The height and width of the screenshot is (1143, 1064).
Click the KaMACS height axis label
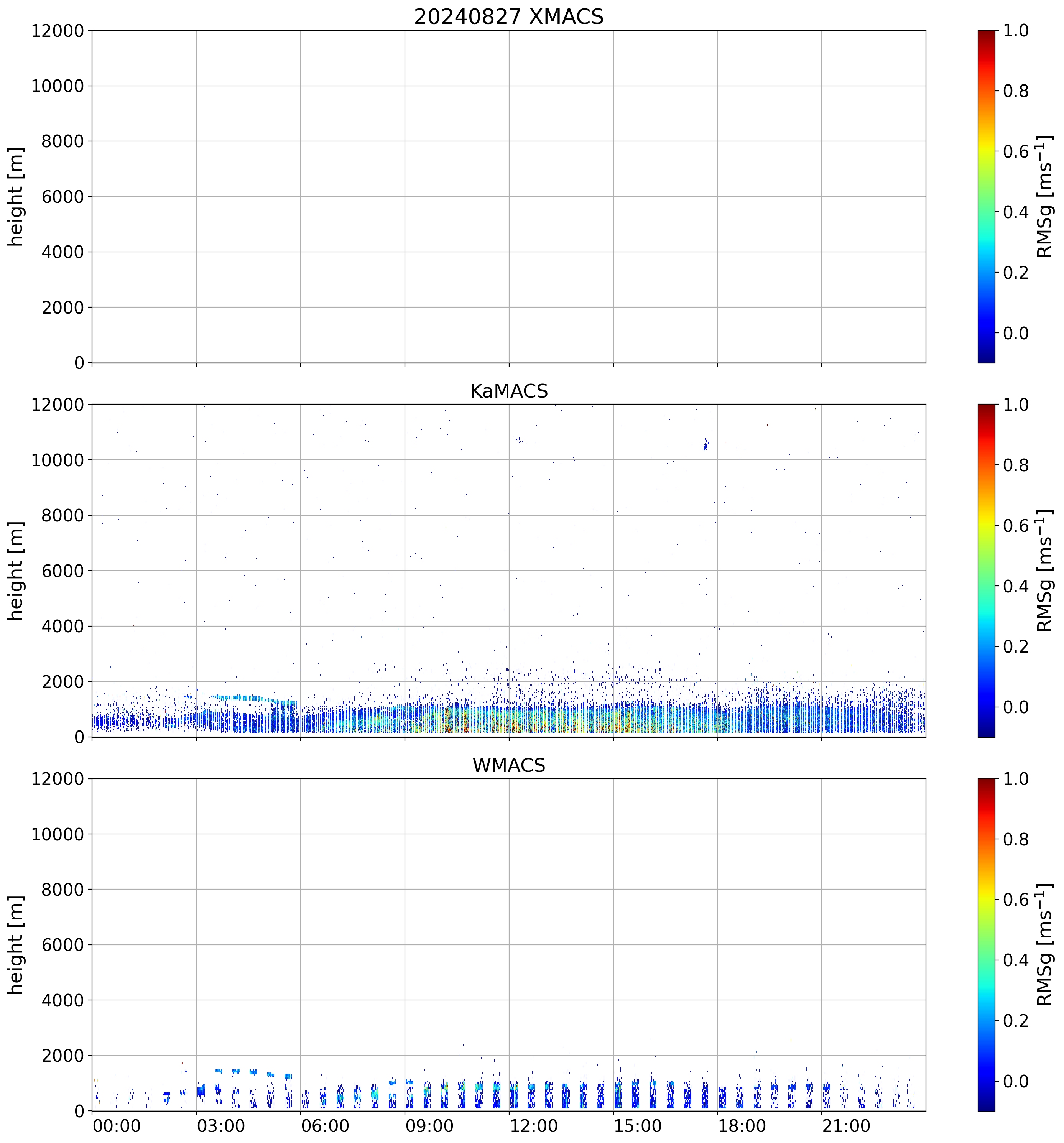tap(15, 571)
